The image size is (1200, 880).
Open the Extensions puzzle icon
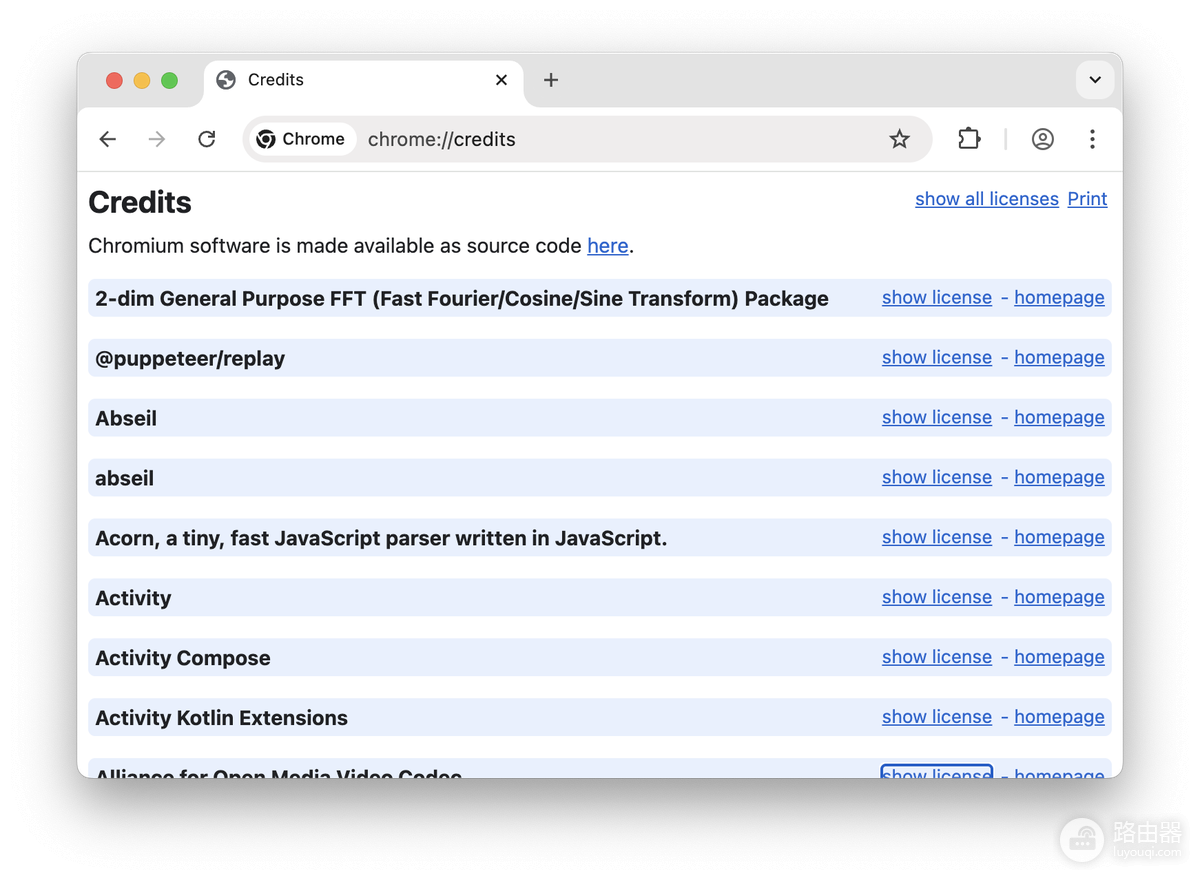[x=969, y=139]
